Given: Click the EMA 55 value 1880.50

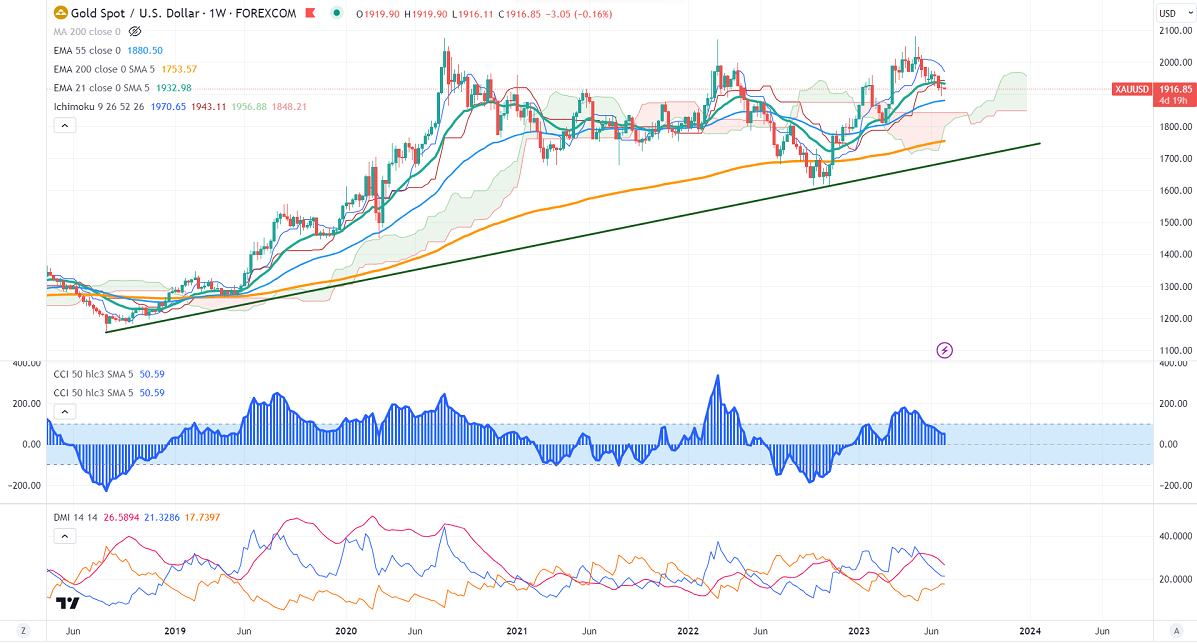Looking at the screenshot, I should (x=145, y=50).
